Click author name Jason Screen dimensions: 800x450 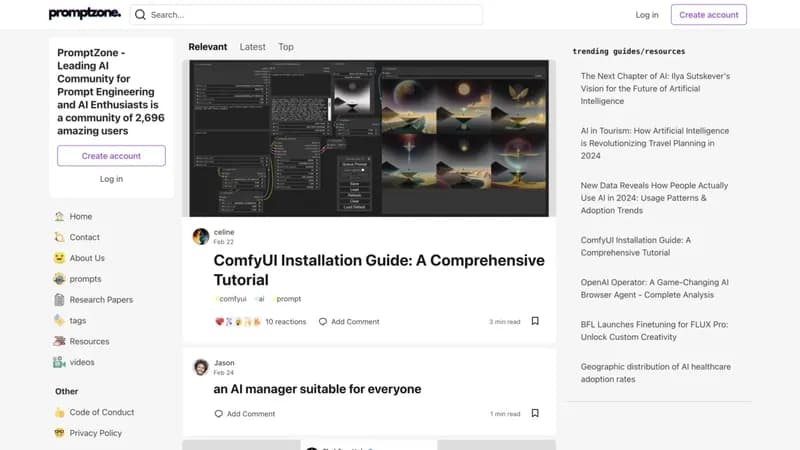point(224,363)
